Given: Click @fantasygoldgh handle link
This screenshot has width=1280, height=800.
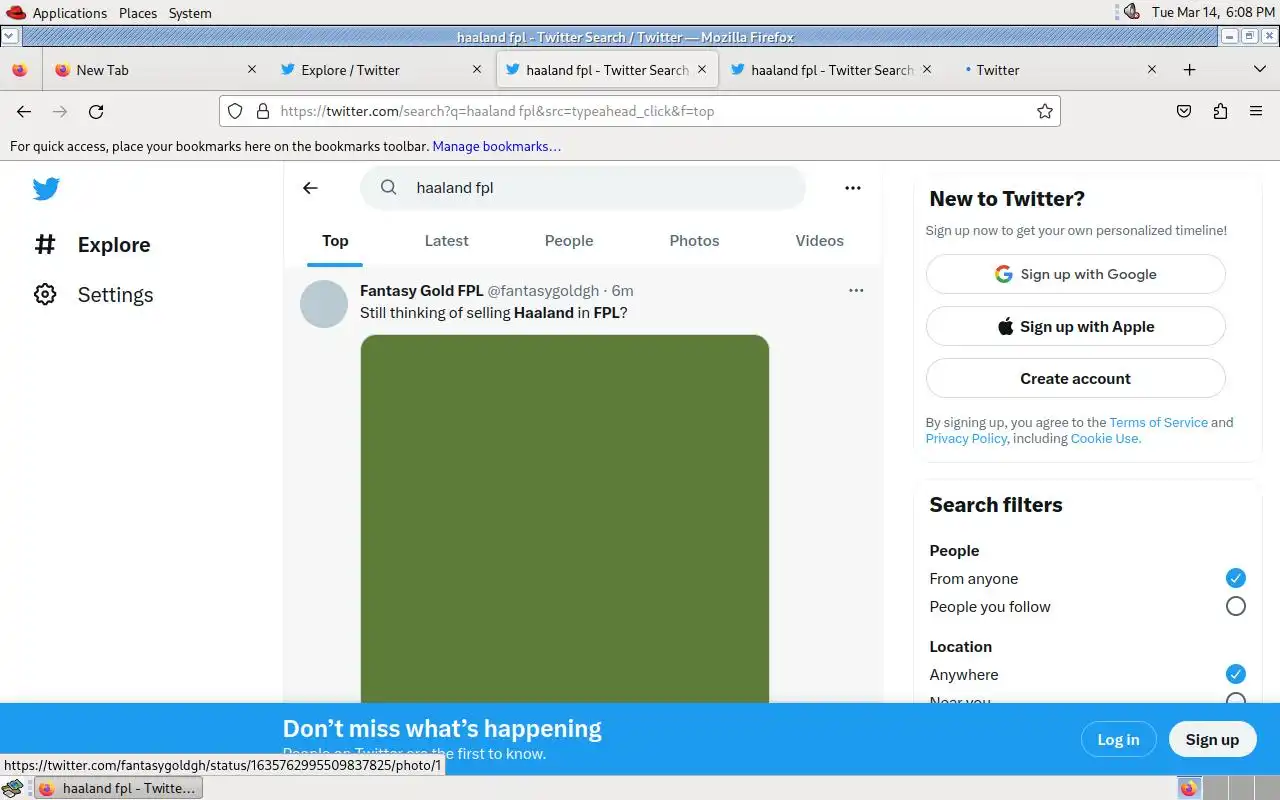Looking at the screenshot, I should [543, 291].
